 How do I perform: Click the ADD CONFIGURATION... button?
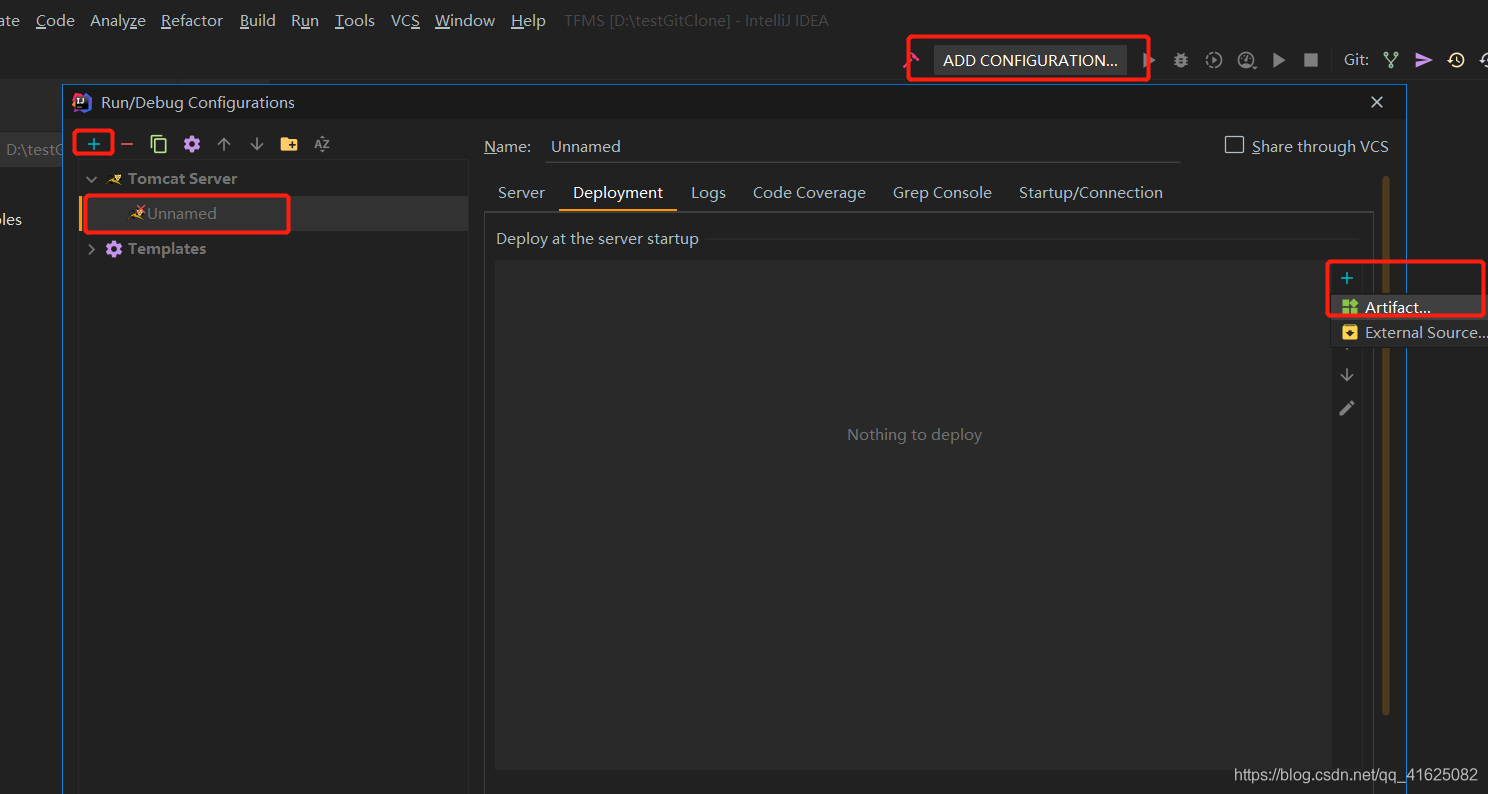(1030, 60)
